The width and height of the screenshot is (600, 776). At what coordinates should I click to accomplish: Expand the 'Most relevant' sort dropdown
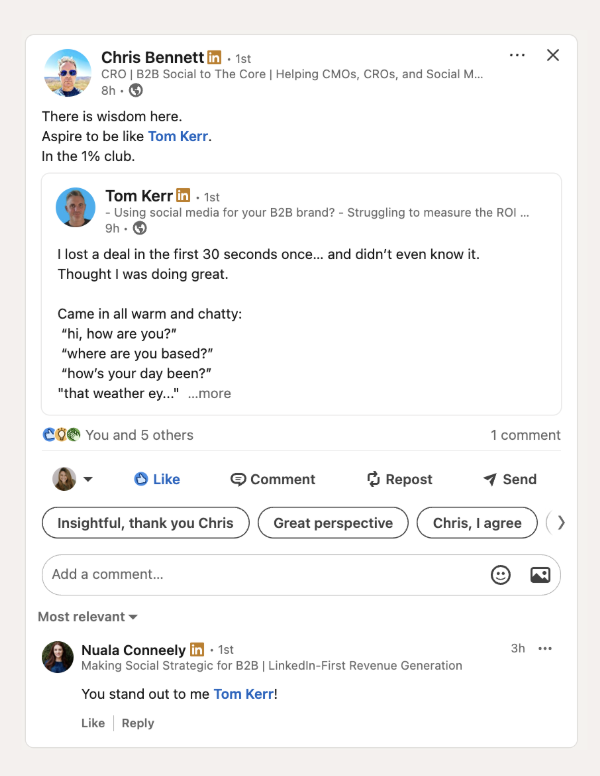[88, 617]
